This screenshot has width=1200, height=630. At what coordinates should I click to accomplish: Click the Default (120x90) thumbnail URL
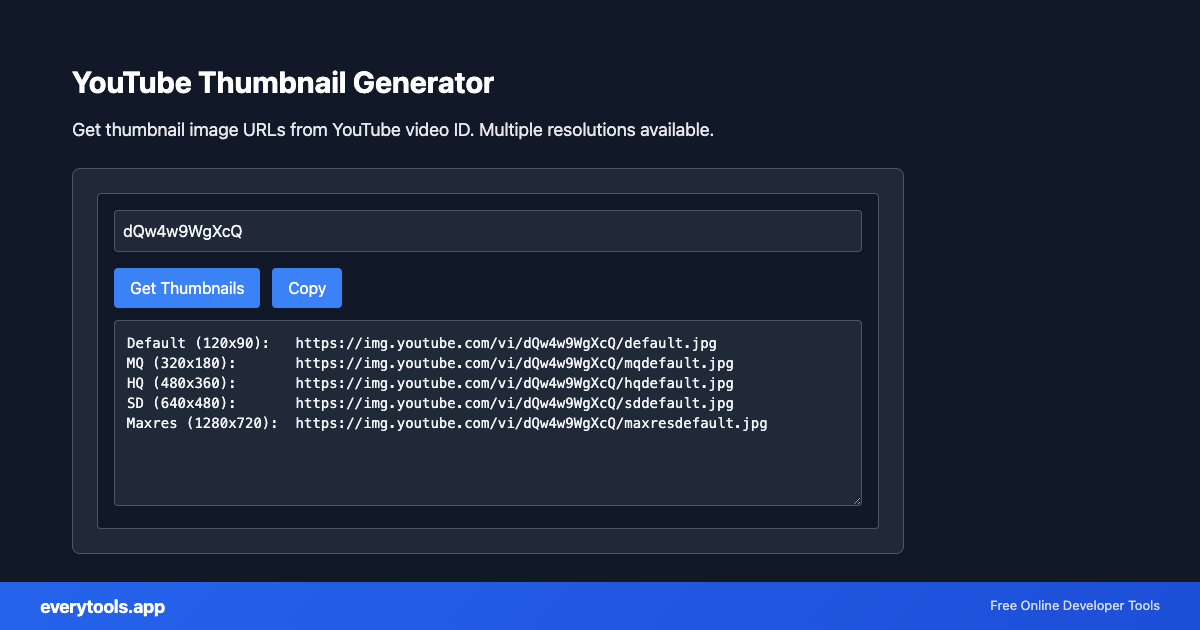point(505,342)
